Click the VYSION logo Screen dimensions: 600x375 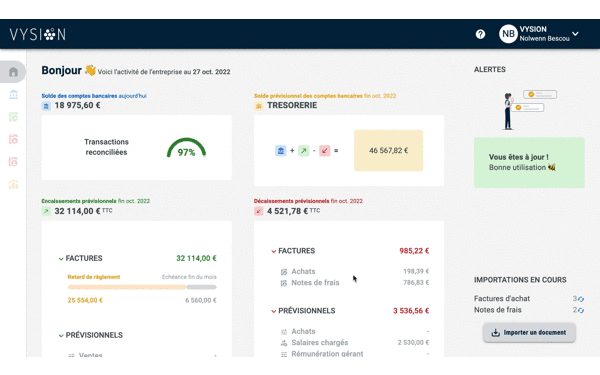tap(38, 34)
